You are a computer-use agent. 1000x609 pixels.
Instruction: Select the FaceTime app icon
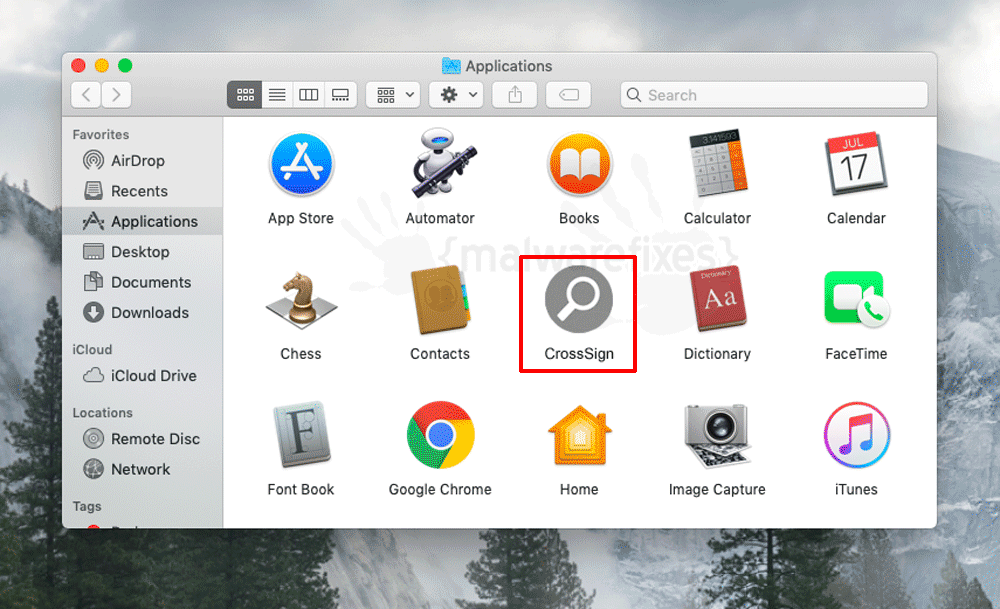(x=856, y=300)
